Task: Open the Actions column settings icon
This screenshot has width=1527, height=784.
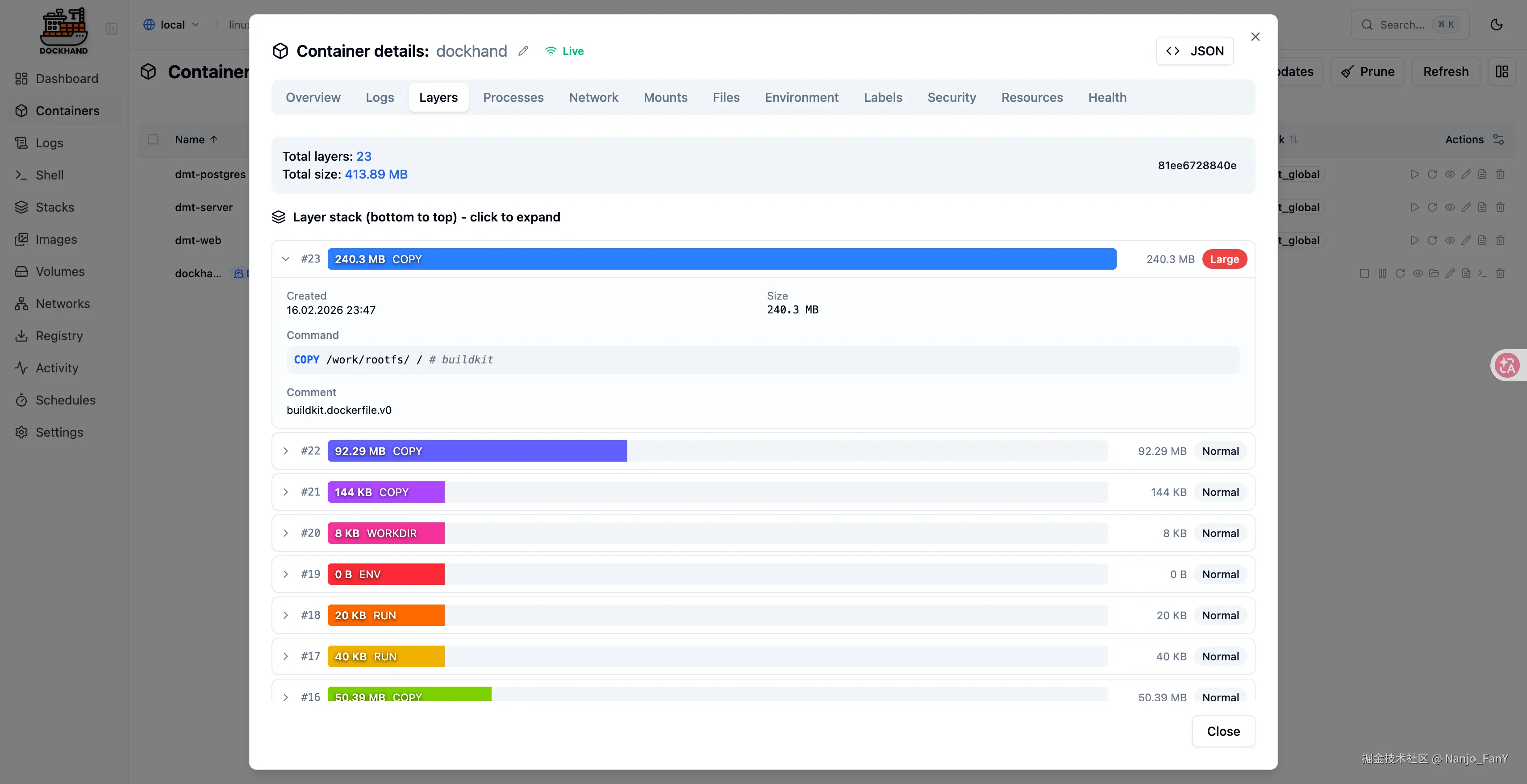Action: click(1498, 139)
